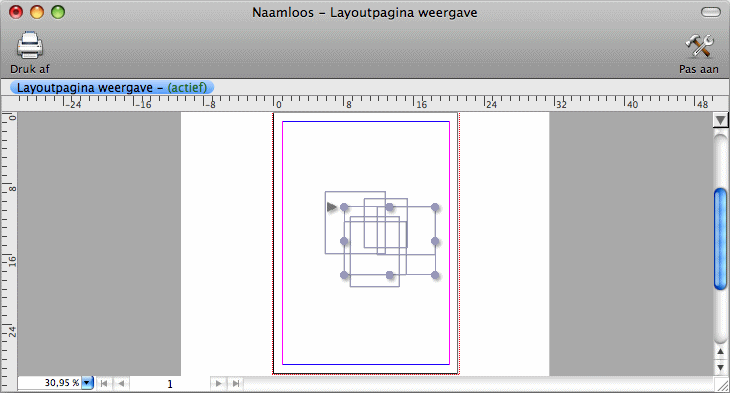Go to the previous page
This screenshot has width=730, height=393.
click(121, 384)
